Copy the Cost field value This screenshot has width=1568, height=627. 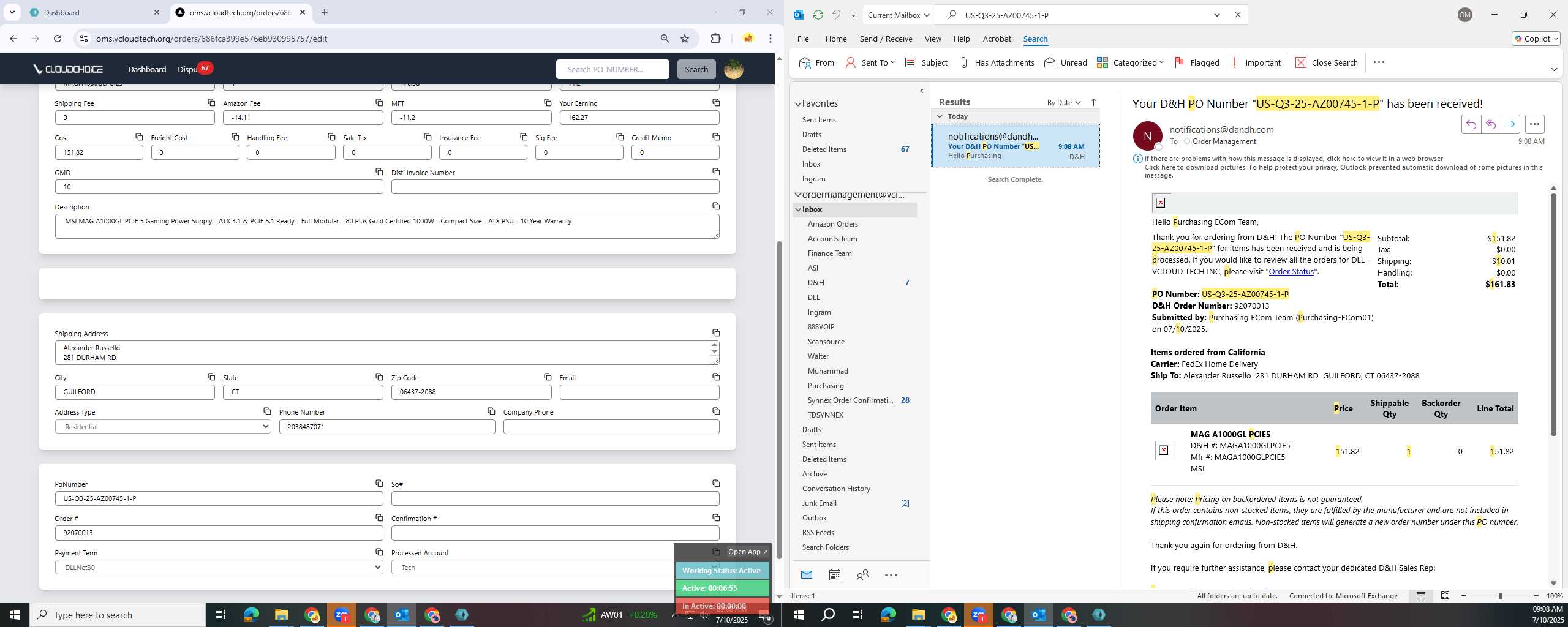[139, 137]
